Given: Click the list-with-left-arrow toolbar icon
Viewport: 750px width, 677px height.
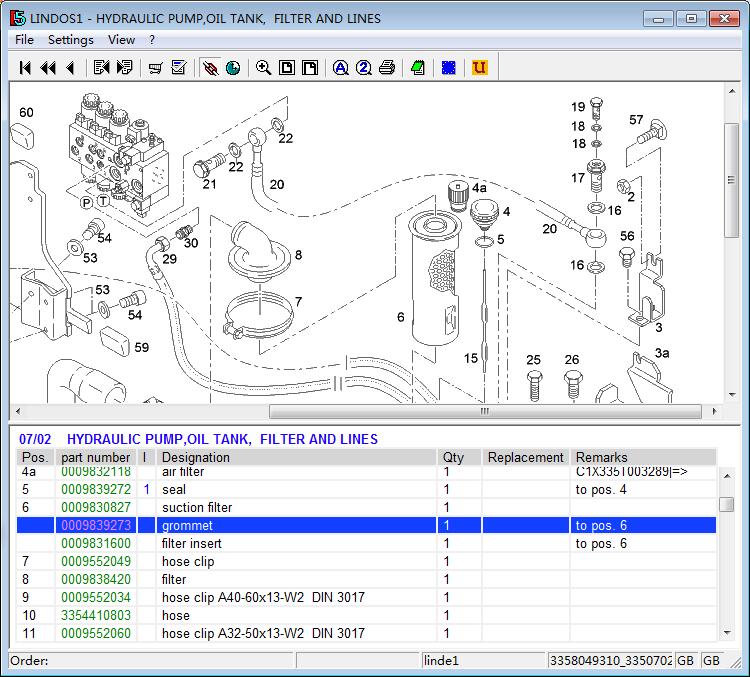Looking at the screenshot, I should coord(101,68).
